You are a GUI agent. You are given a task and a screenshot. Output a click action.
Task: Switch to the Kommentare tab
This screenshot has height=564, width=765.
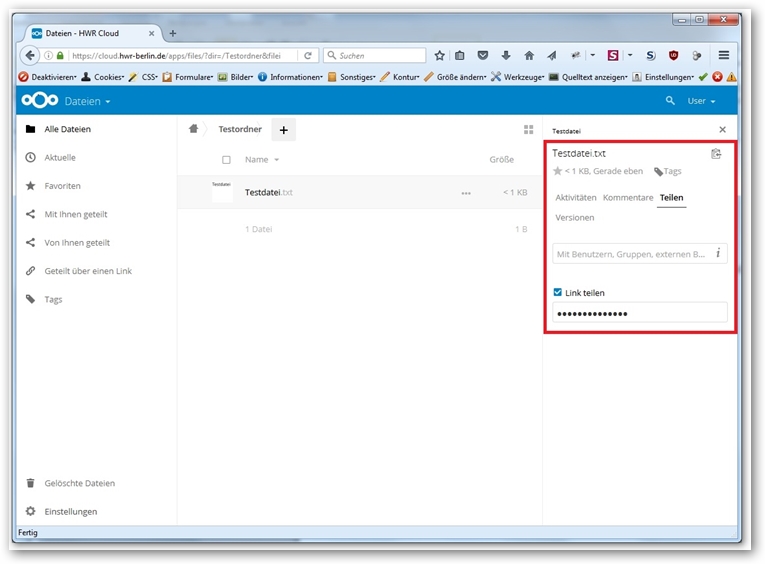628,198
